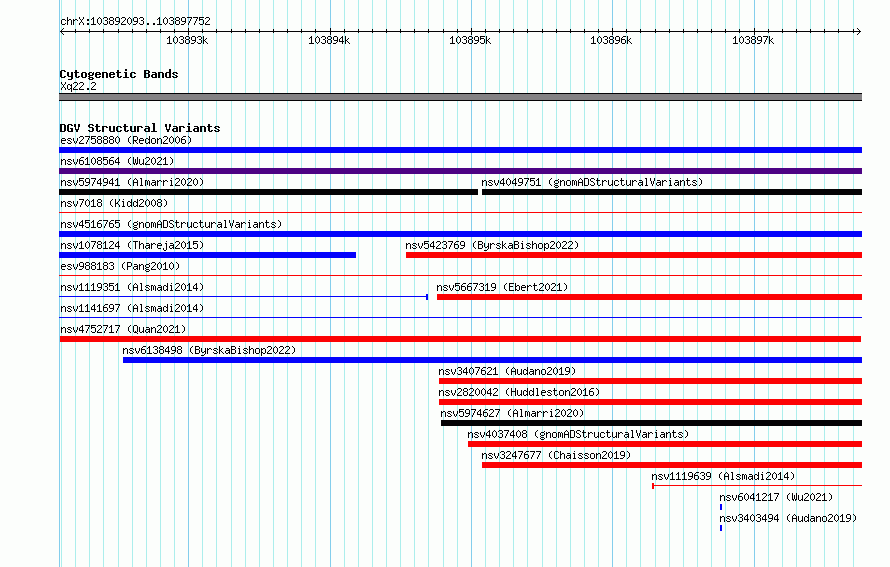Select the gray Xq22.2 cytogenetic band bar
Viewport: 890px width, 567px height.
[460, 97]
